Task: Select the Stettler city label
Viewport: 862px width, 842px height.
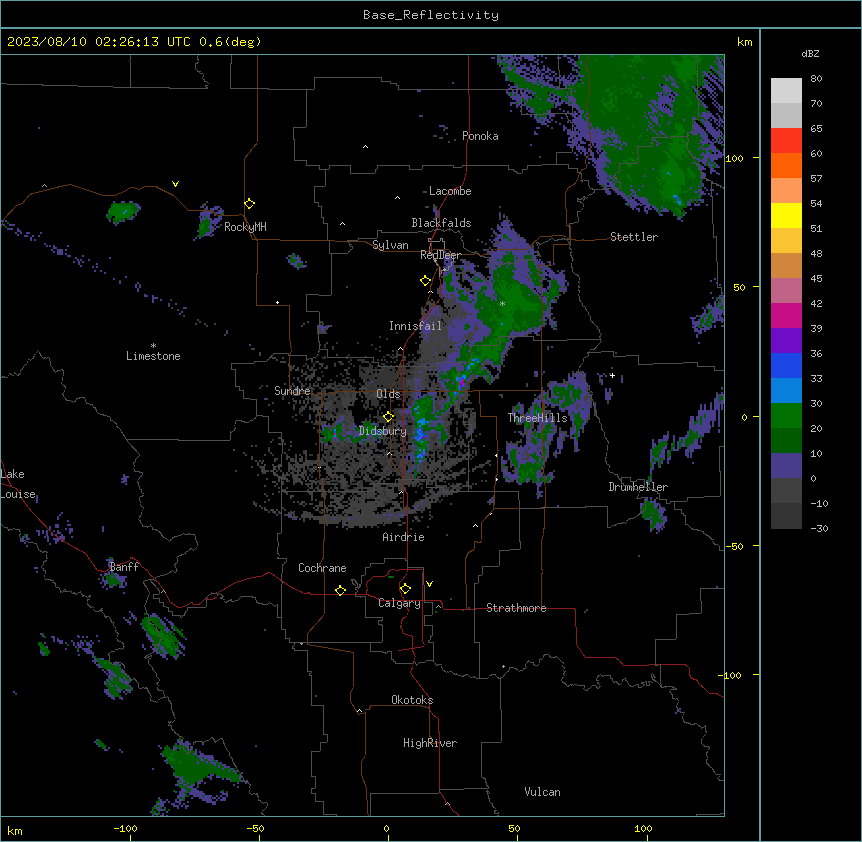Action: (x=634, y=237)
